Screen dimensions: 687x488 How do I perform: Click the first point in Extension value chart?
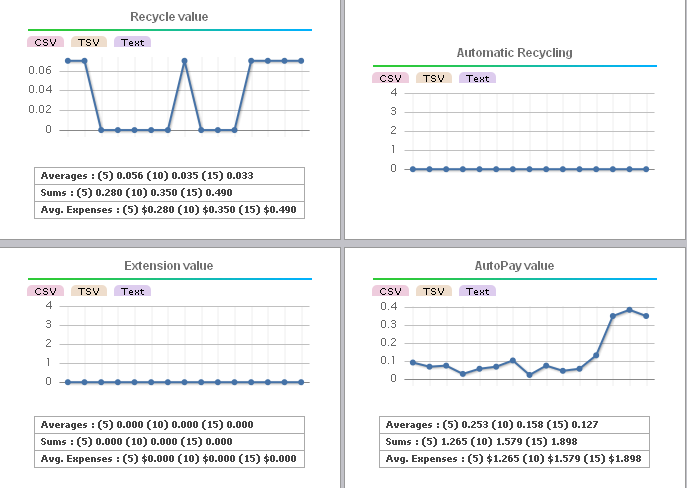(x=68, y=382)
